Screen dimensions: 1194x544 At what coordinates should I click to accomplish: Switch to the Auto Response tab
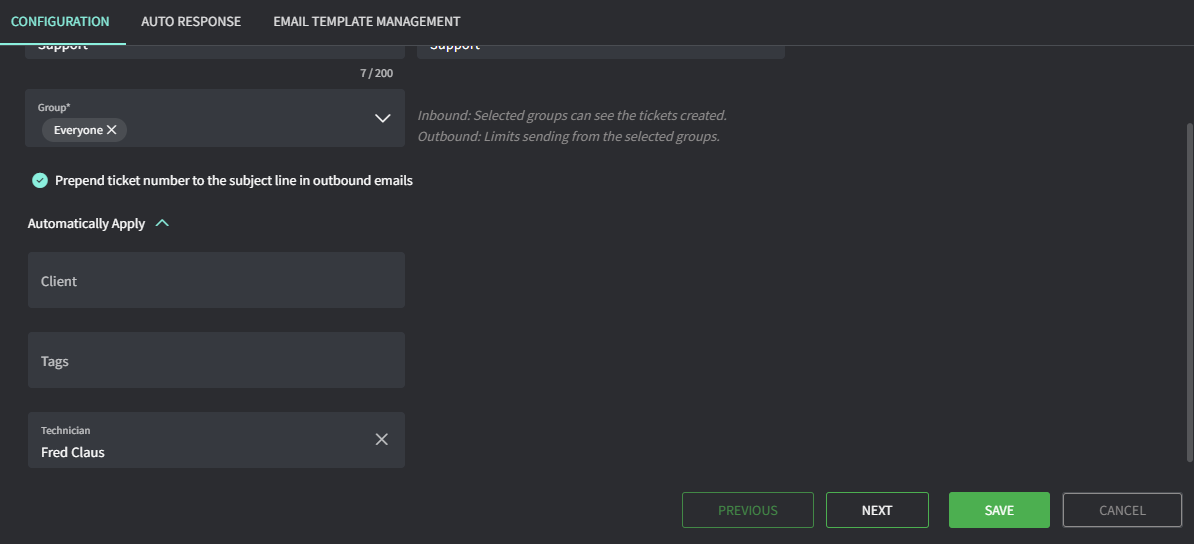click(x=191, y=21)
